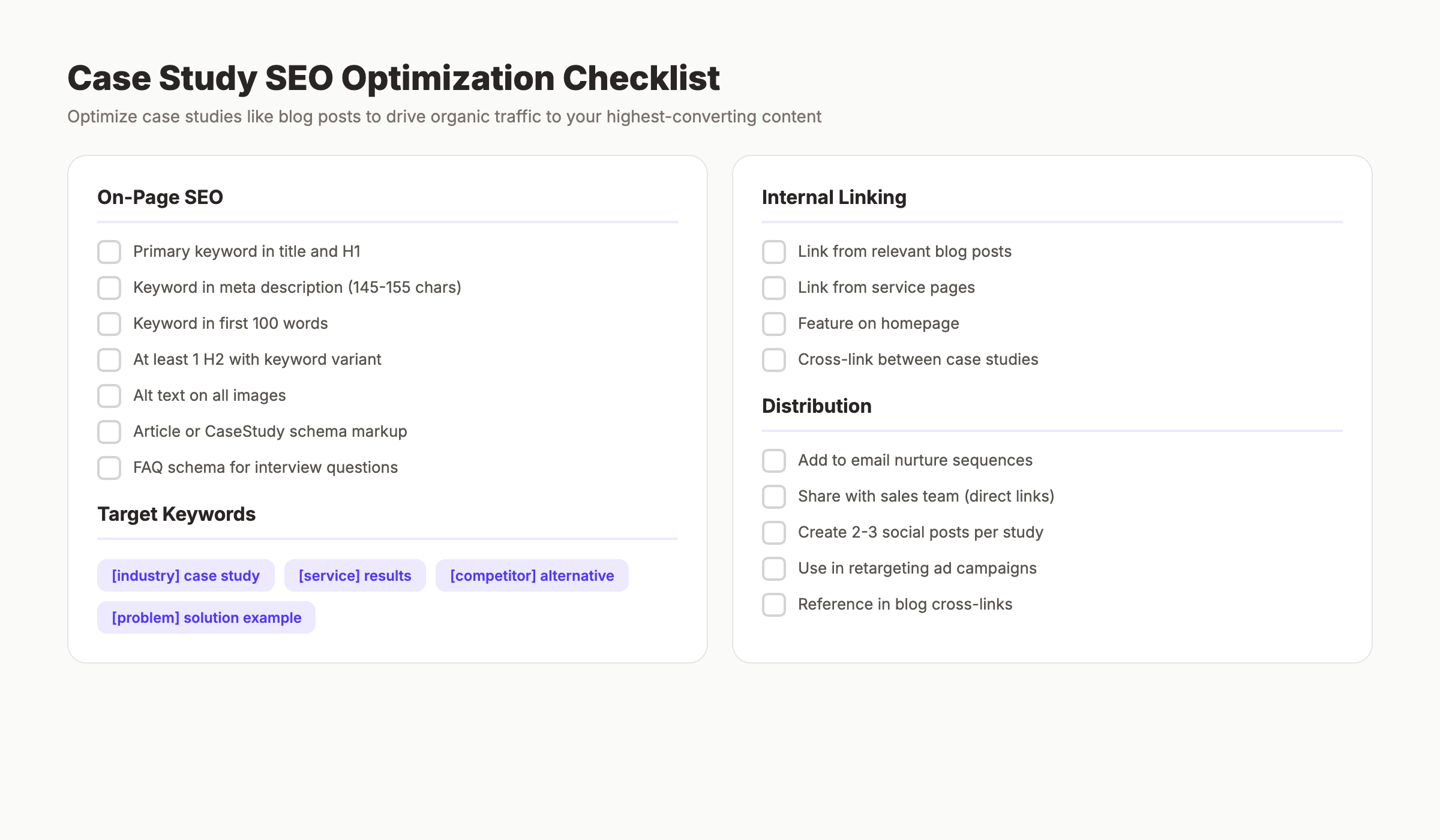Check 'Keyword in first 100 words'
Viewport: 1440px width, 840px height.
[x=109, y=324]
